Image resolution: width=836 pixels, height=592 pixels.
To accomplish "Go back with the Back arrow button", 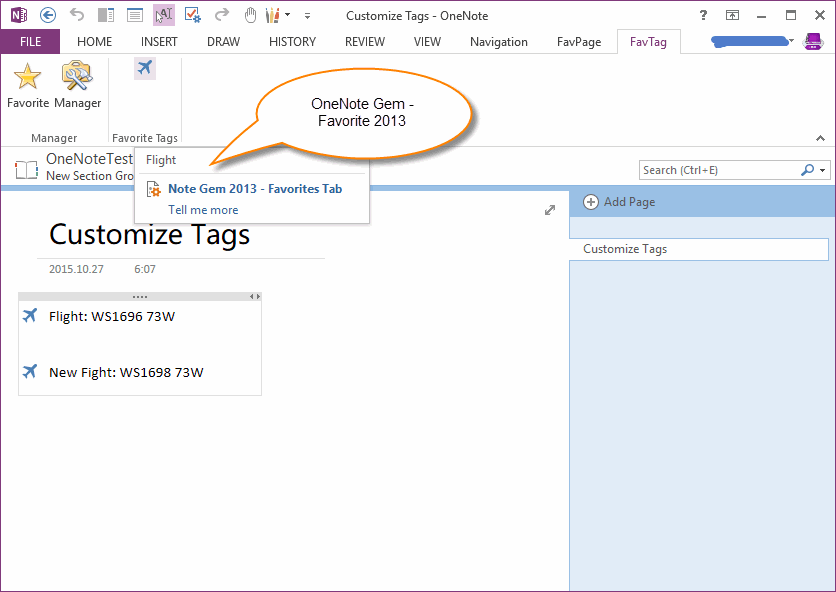I will click(48, 15).
